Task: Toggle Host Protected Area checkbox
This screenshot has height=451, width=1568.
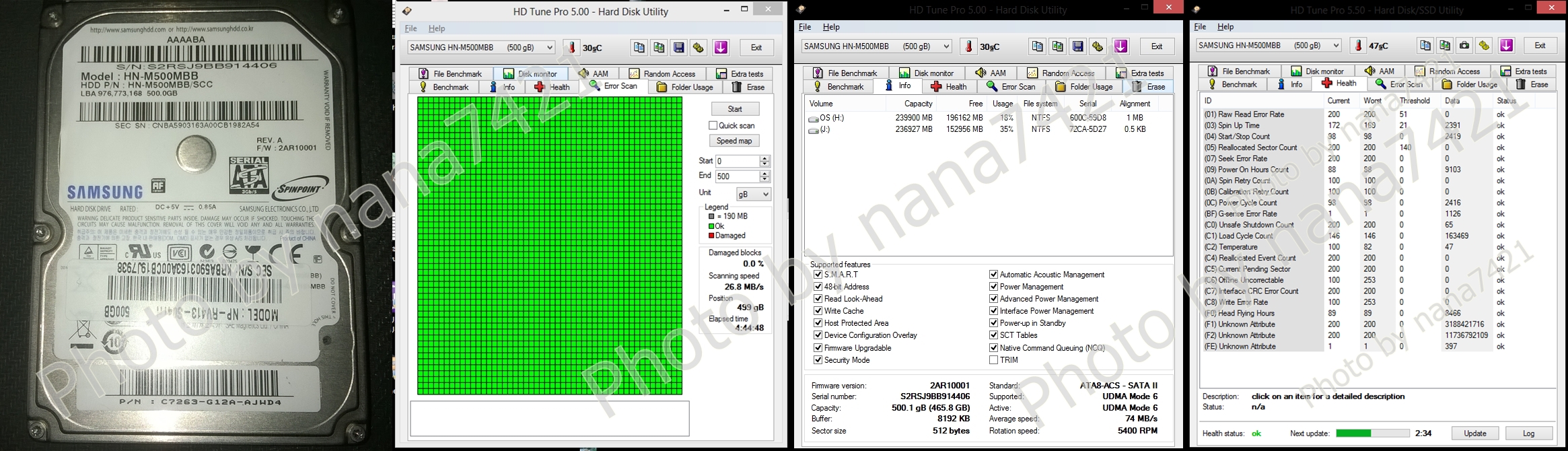Action: coord(818,322)
